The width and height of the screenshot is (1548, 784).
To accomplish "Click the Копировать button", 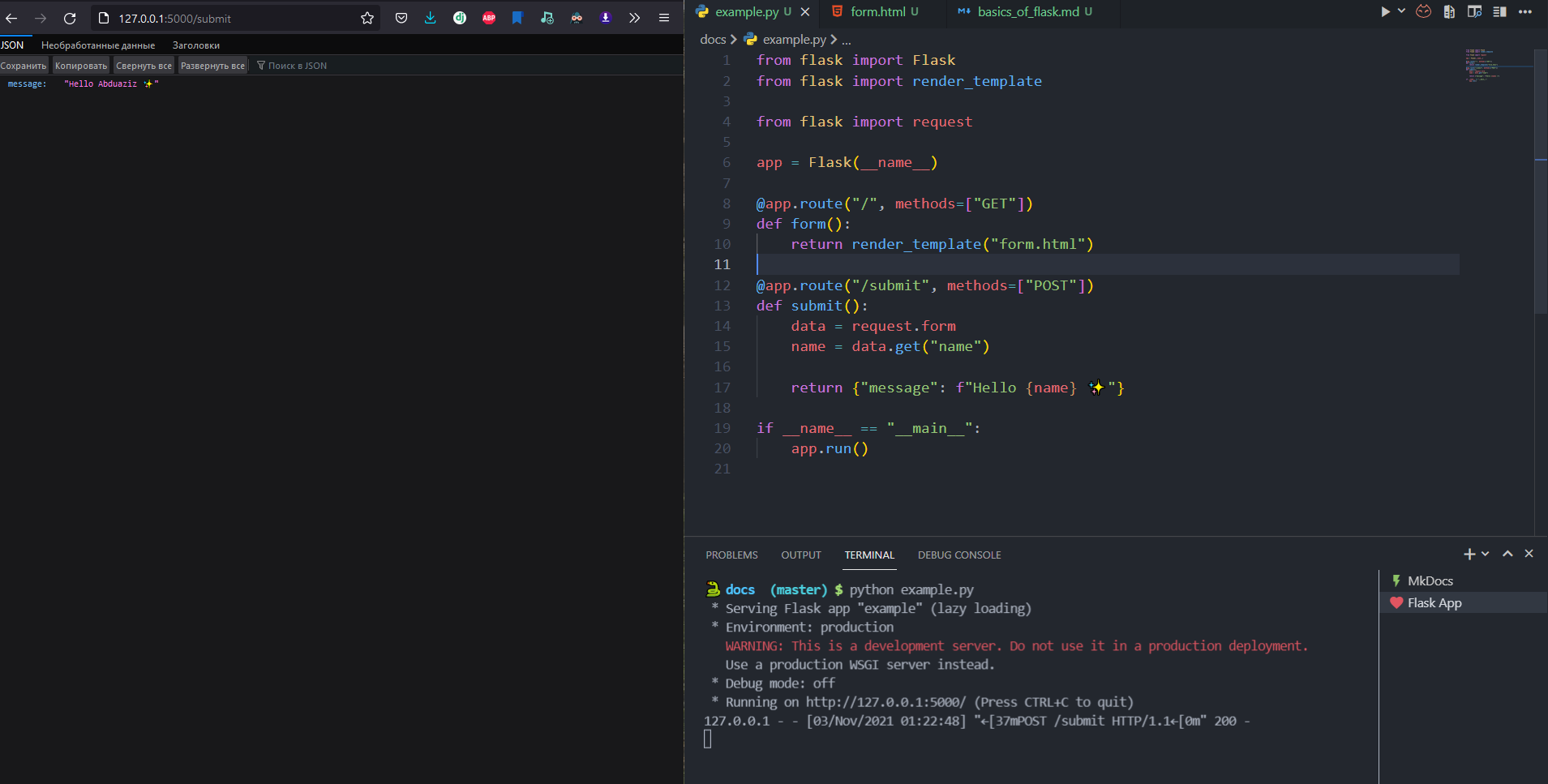I will [x=81, y=66].
